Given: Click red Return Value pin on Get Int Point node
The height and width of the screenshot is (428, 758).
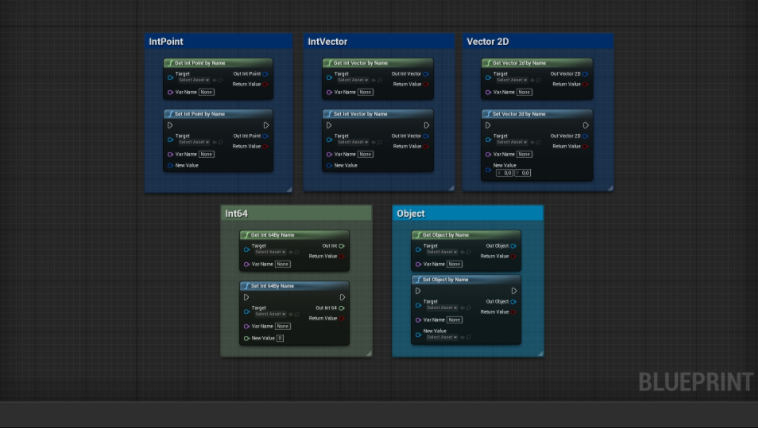Looking at the screenshot, I should (x=265, y=84).
